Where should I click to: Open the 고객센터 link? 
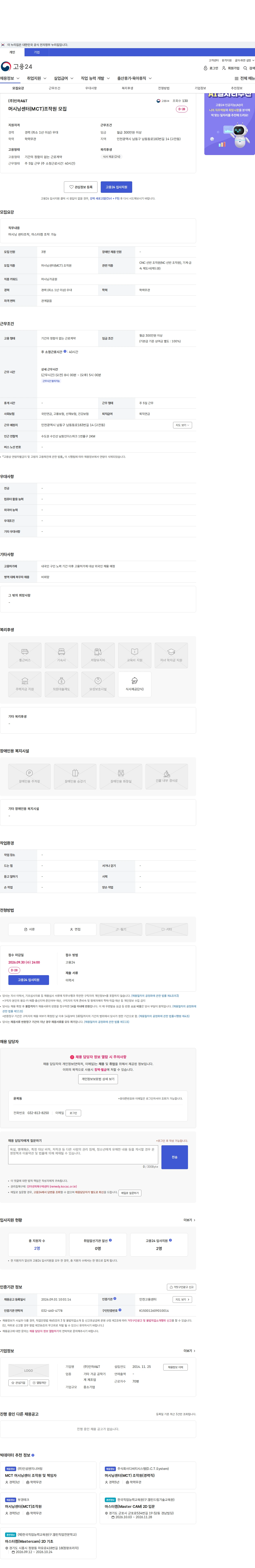click(x=214, y=60)
